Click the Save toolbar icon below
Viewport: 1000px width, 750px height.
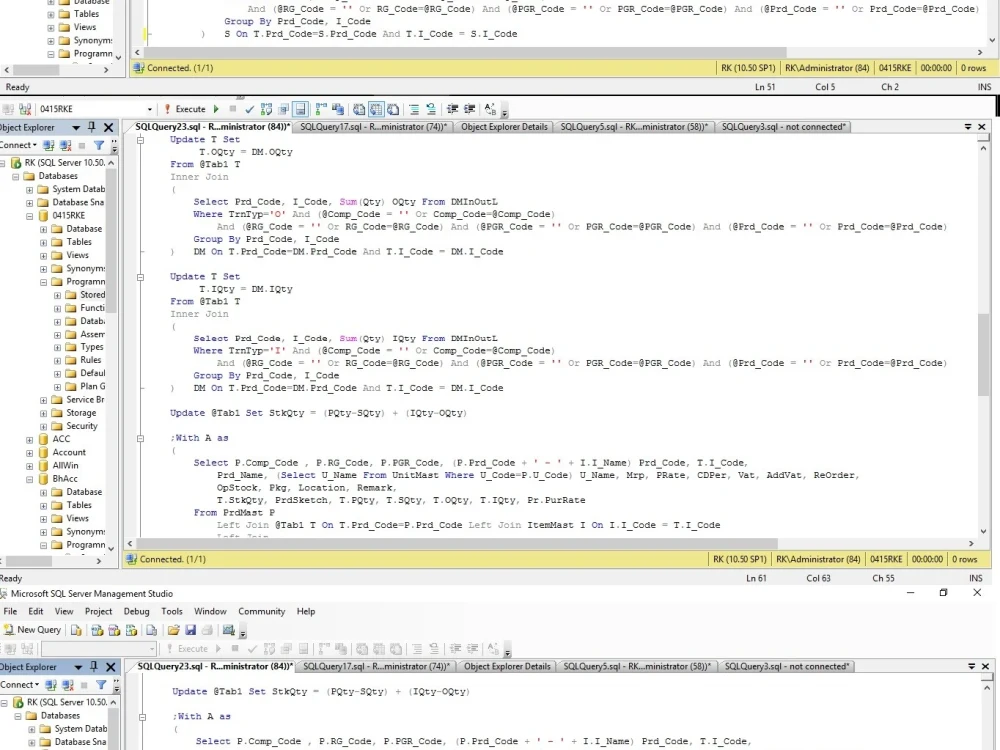point(191,630)
